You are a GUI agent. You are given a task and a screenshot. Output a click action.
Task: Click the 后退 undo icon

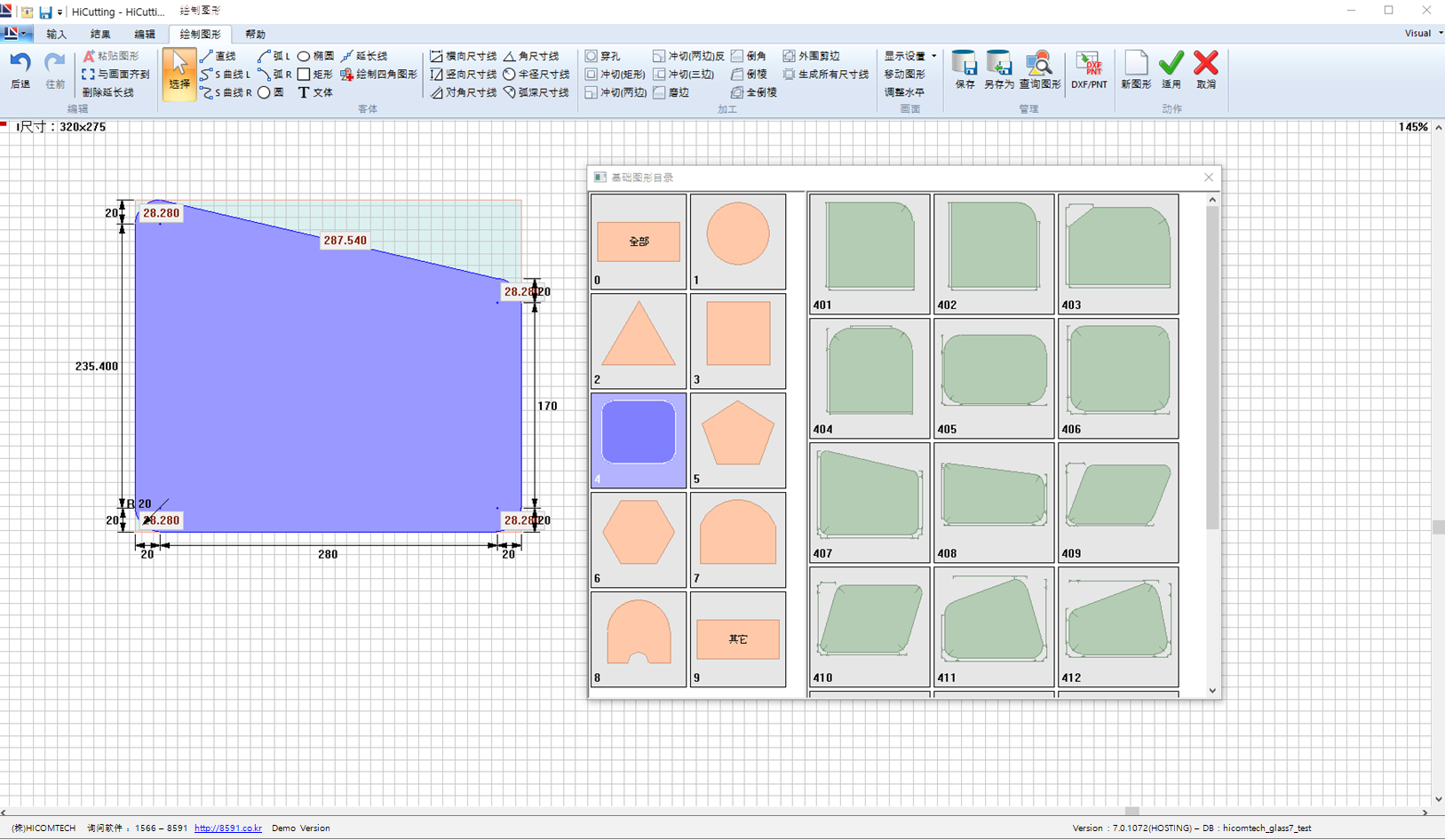20,70
